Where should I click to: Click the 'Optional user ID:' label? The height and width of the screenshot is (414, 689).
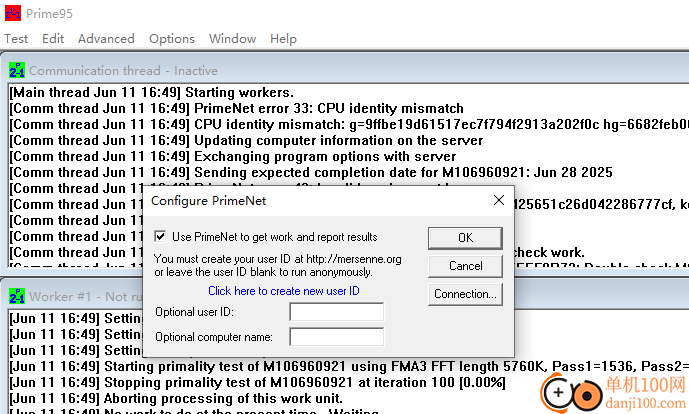[195, 312]
